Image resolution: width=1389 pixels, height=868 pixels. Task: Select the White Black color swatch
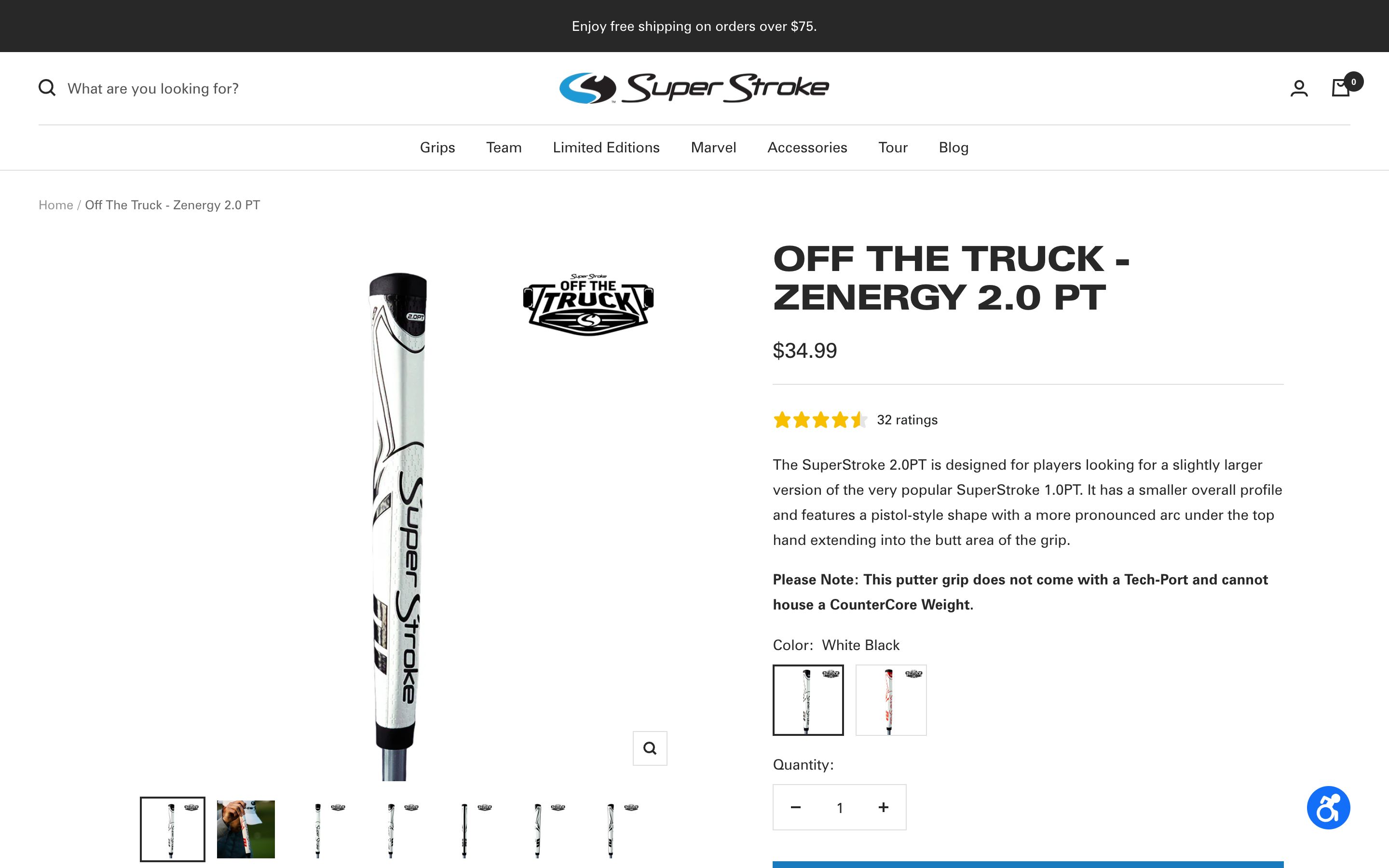click(808, 700)
